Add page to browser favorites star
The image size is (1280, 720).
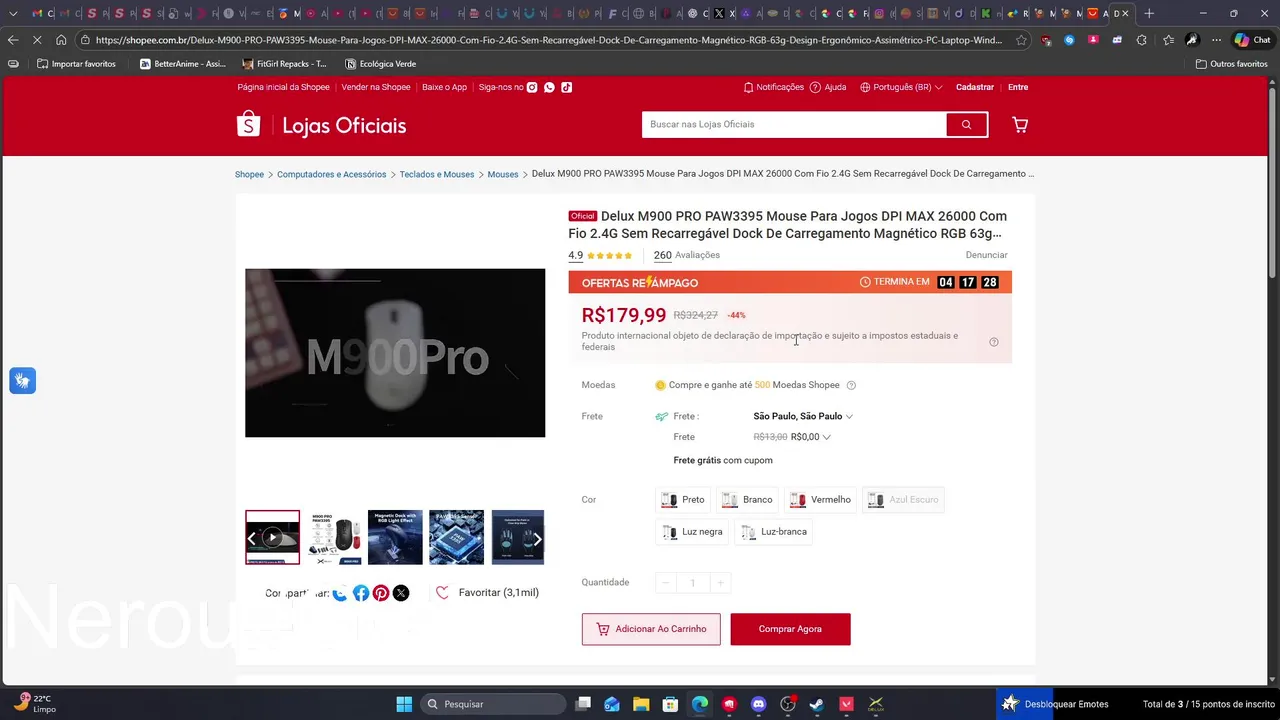1021,40
